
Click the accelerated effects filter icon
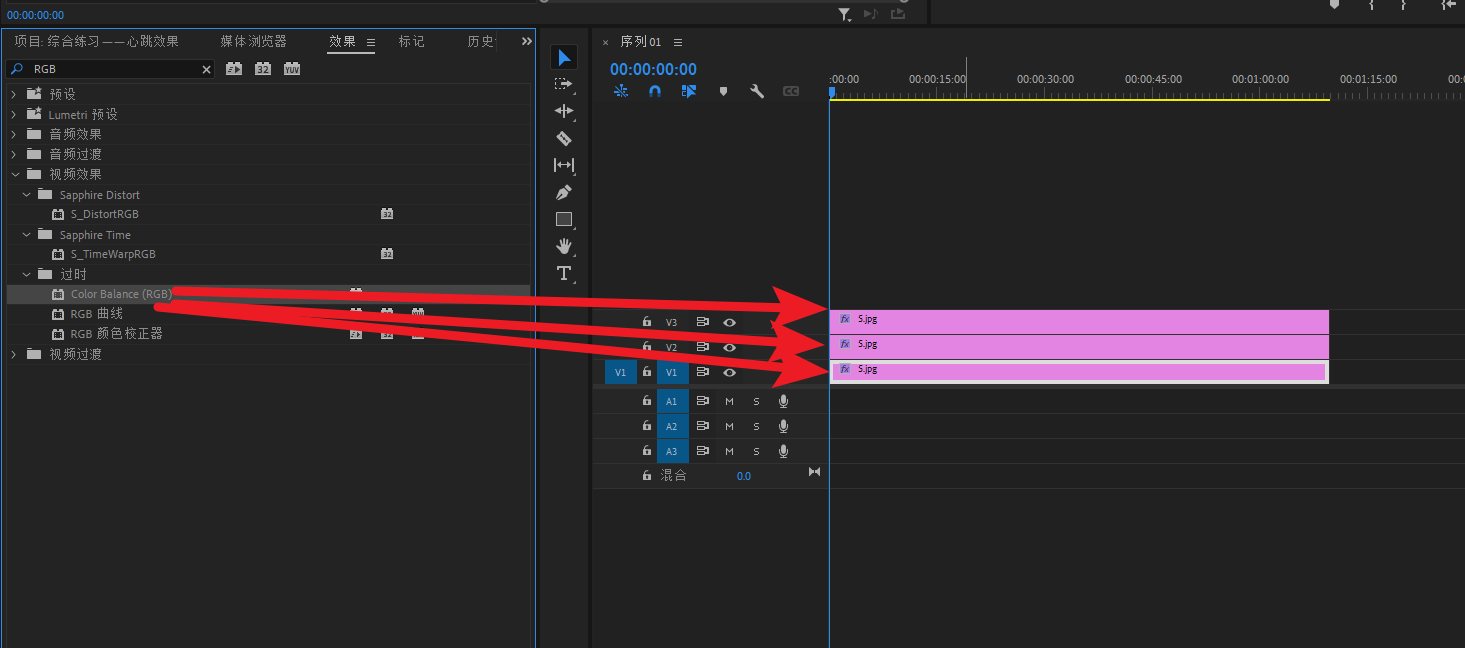pos(234,69)
